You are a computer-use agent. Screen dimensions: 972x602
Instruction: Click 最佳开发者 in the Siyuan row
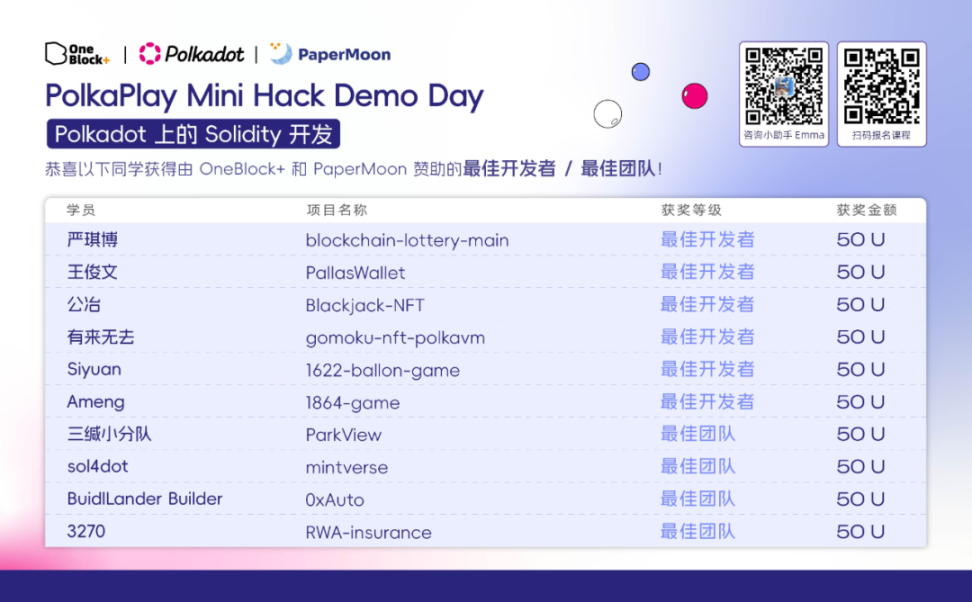click(x=707, y=369)
